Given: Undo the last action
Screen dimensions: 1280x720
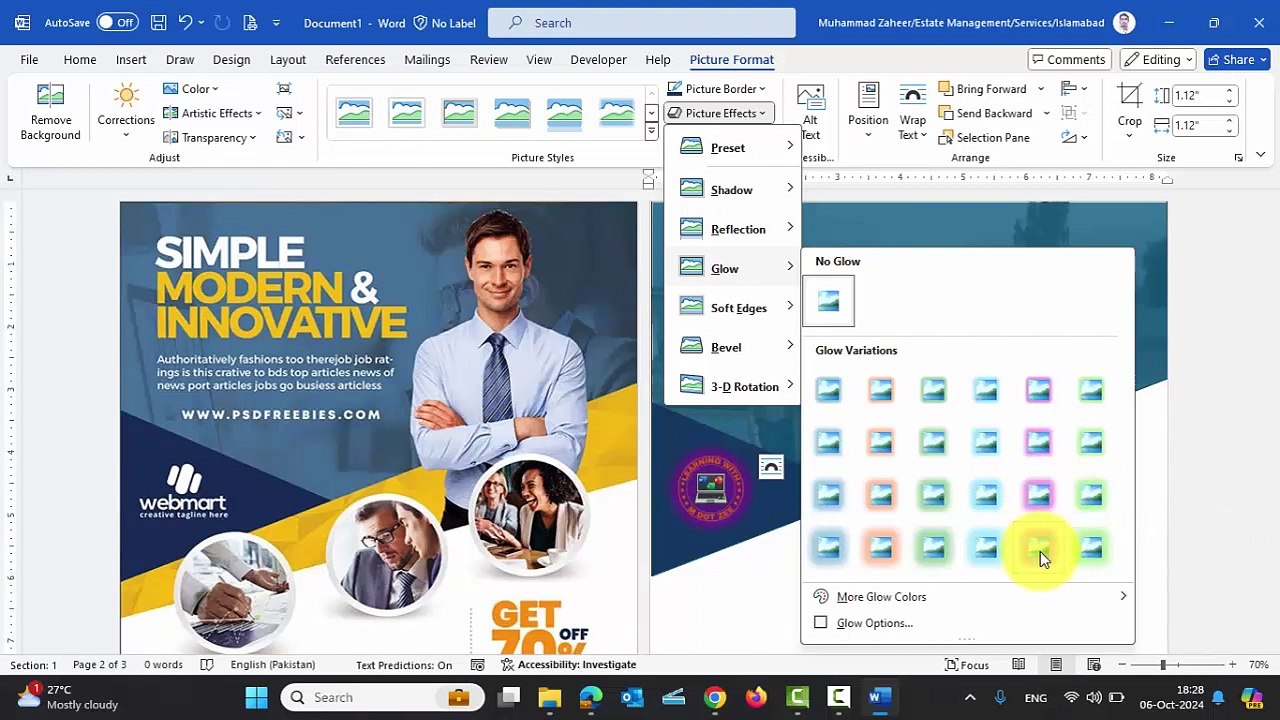Looking at the screenshot, I should pos(185,22).
